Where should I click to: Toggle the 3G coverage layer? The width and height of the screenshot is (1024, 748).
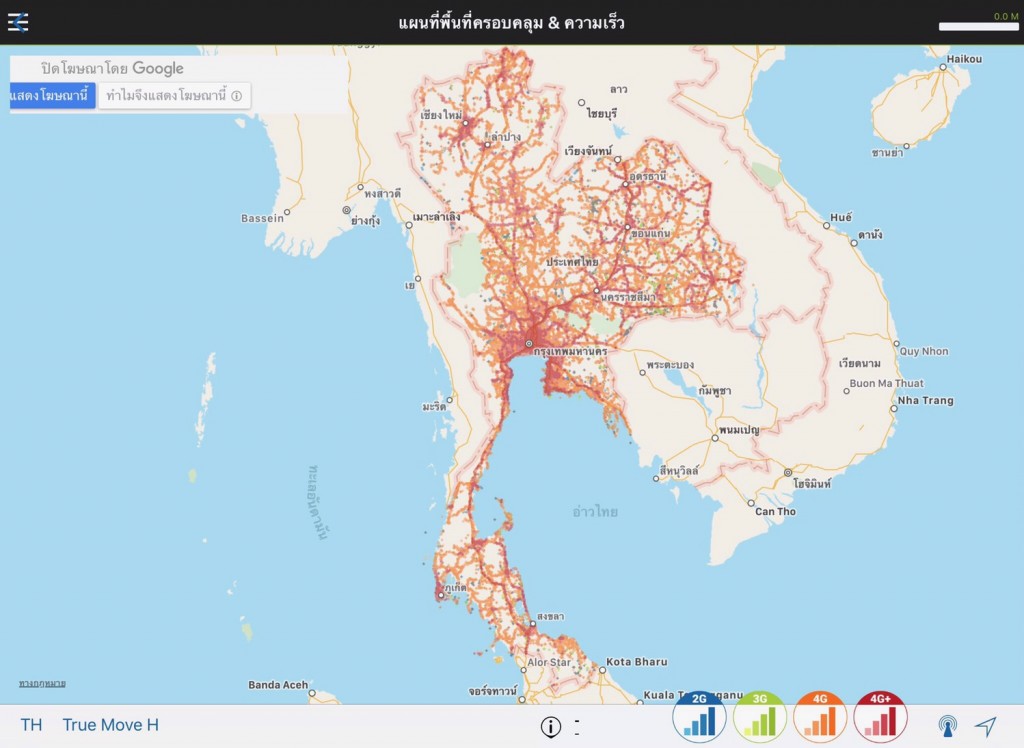(x=759, y=717)
